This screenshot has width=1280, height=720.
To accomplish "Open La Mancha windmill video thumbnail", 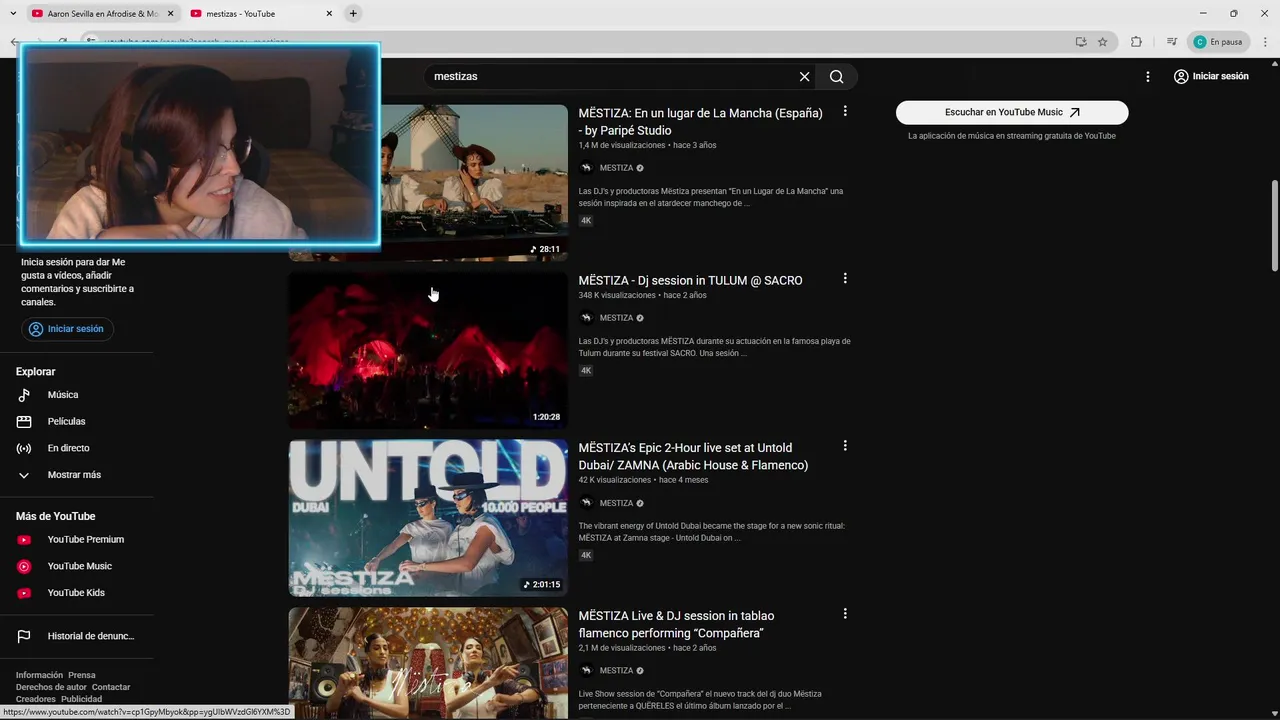I will (x=474, y=183).
